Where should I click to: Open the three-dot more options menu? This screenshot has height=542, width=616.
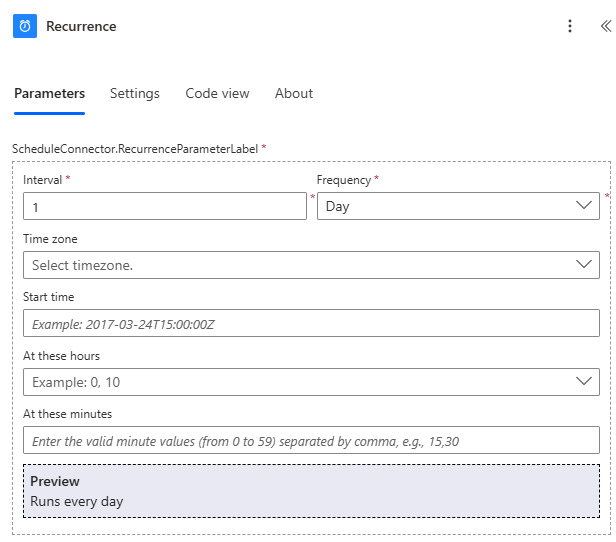click(x=570, y=27)
